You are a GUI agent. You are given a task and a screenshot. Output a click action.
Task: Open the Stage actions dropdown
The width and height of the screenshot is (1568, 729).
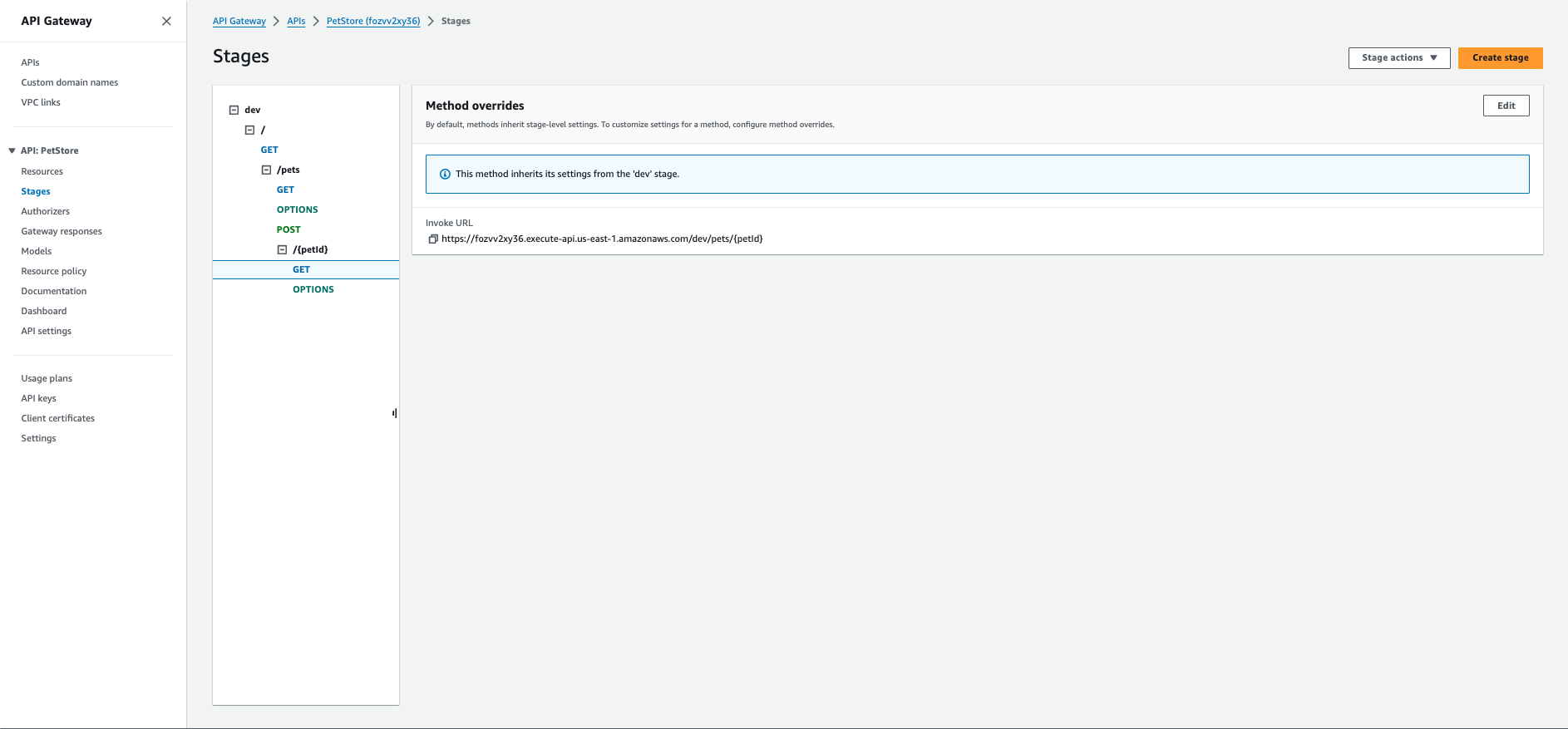(1398, 58)
